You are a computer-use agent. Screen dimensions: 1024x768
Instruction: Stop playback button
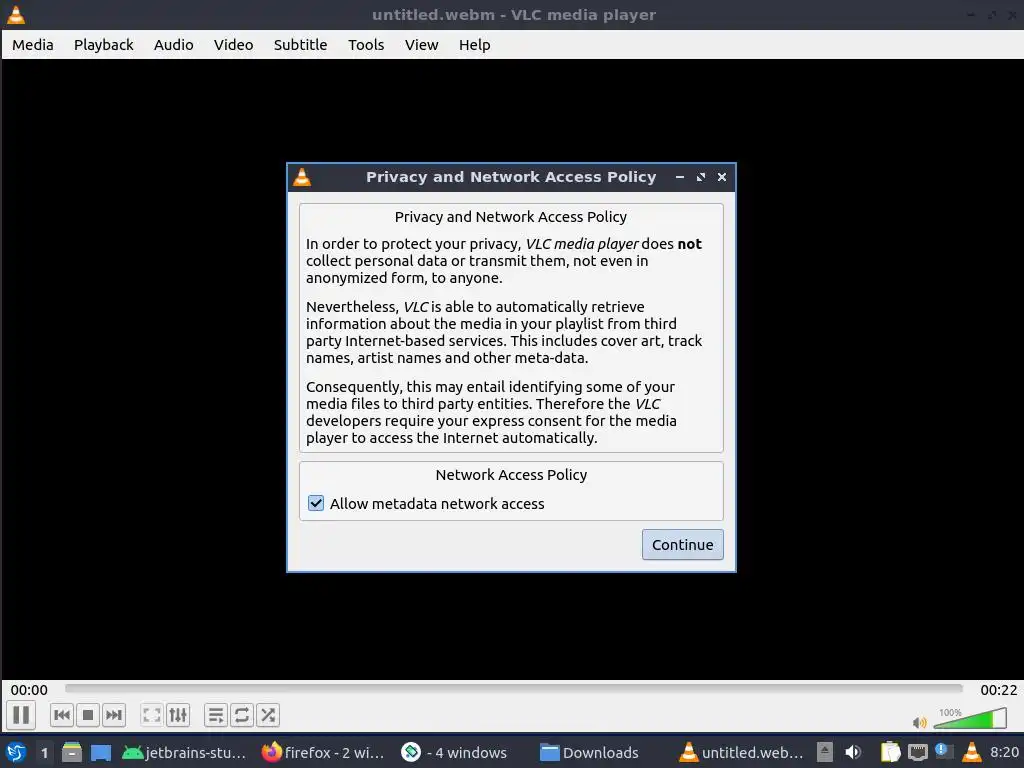[x=88, y=715]
